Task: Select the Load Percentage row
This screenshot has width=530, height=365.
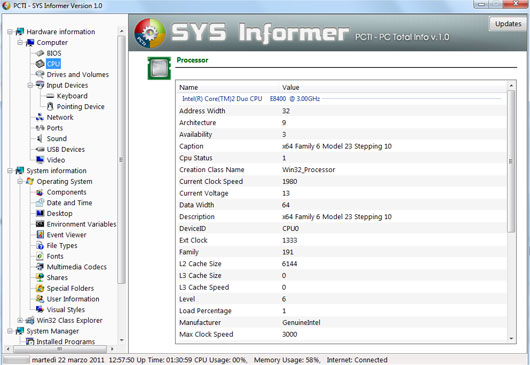Action: tap(342, 311)
